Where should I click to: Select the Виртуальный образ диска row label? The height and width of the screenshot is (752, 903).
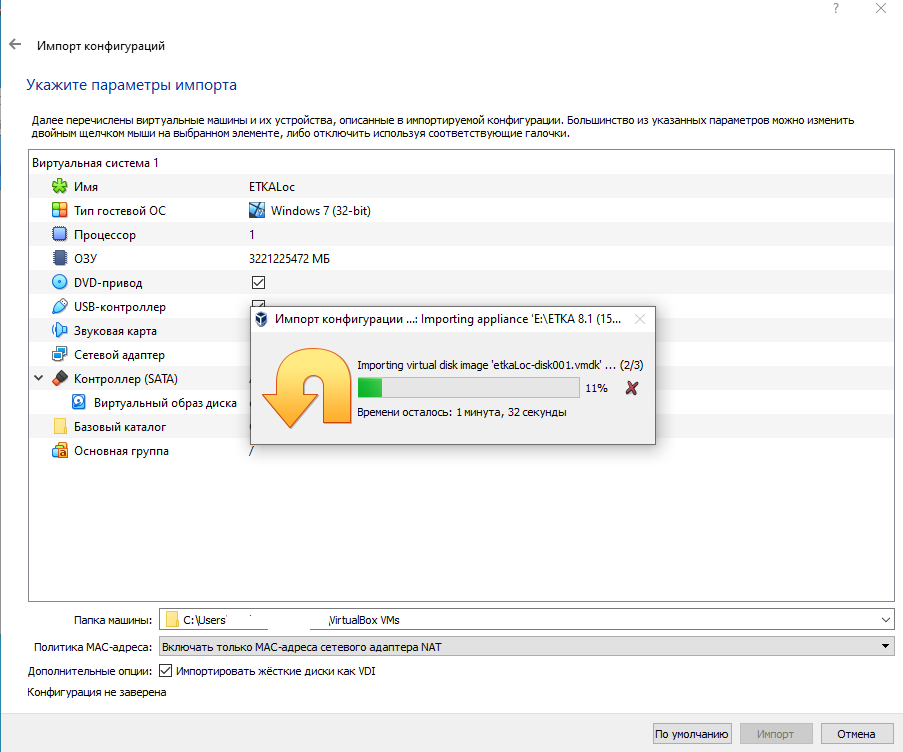165,403
